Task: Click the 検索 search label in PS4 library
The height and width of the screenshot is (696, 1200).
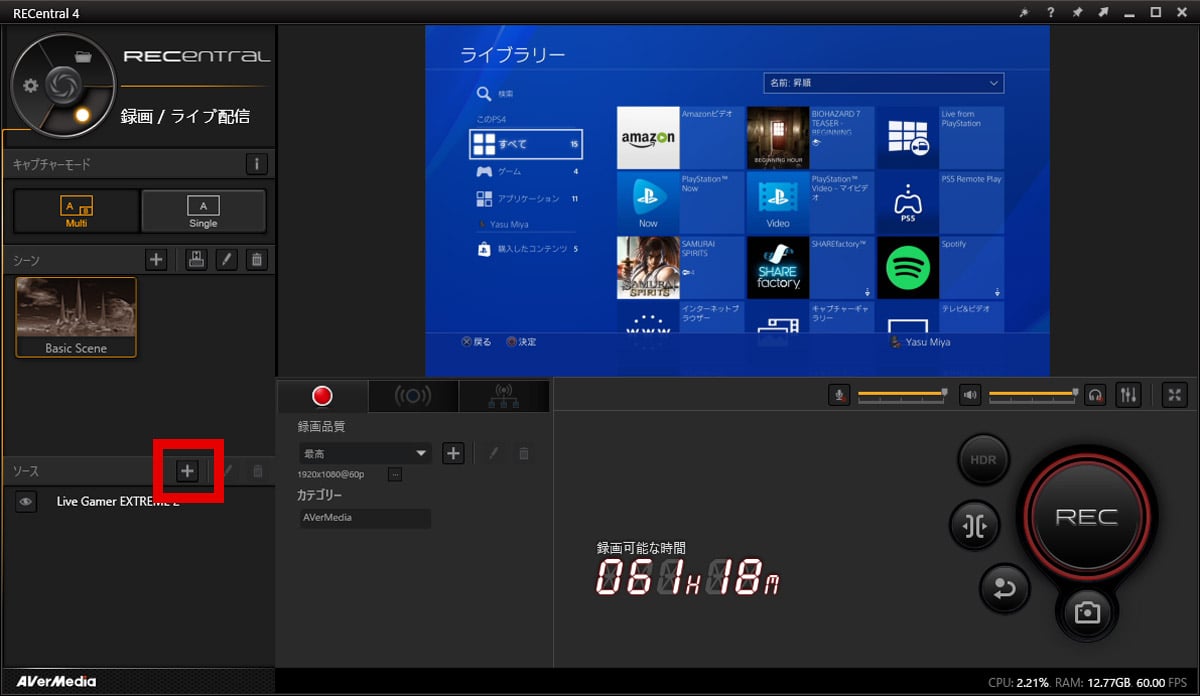Action: (506, 94)
